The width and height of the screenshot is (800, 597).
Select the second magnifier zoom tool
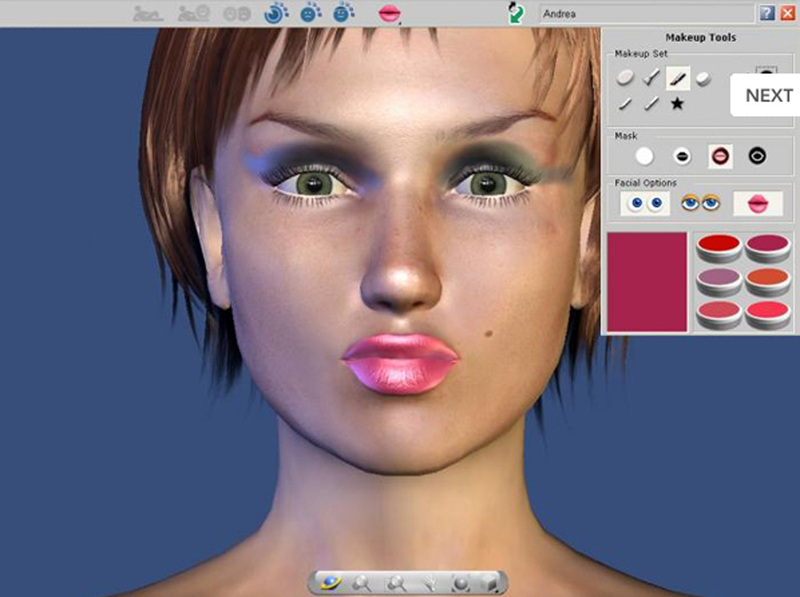pyautogui.click(x=395, y=583)
